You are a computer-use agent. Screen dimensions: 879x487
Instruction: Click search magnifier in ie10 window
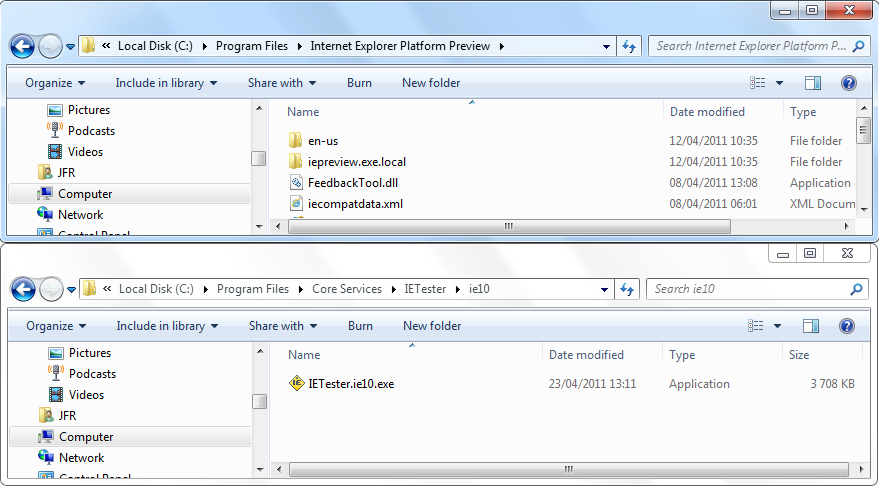[x=856, y=289]
